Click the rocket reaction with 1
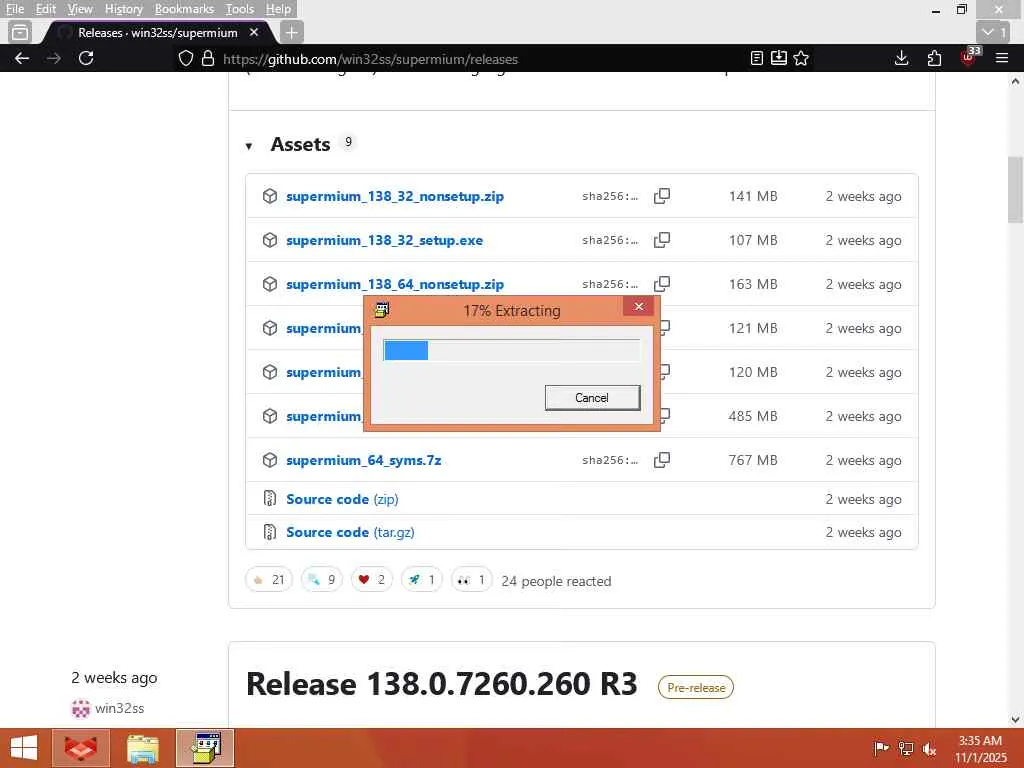The width and height of the screenshot is (1024, 768). coord(421,579)
